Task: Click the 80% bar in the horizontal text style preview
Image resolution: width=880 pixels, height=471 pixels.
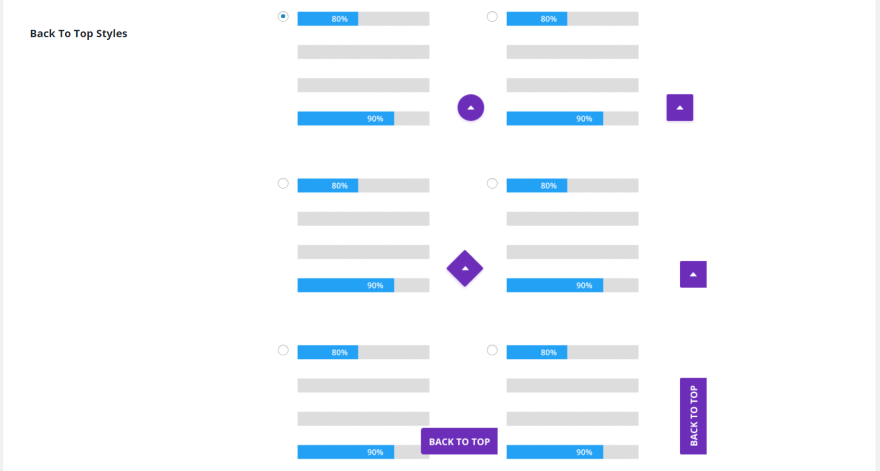Action: point(328,352)
